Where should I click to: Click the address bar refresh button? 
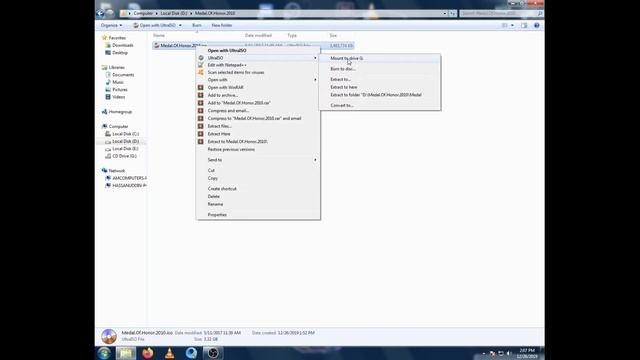click(453, 13)
